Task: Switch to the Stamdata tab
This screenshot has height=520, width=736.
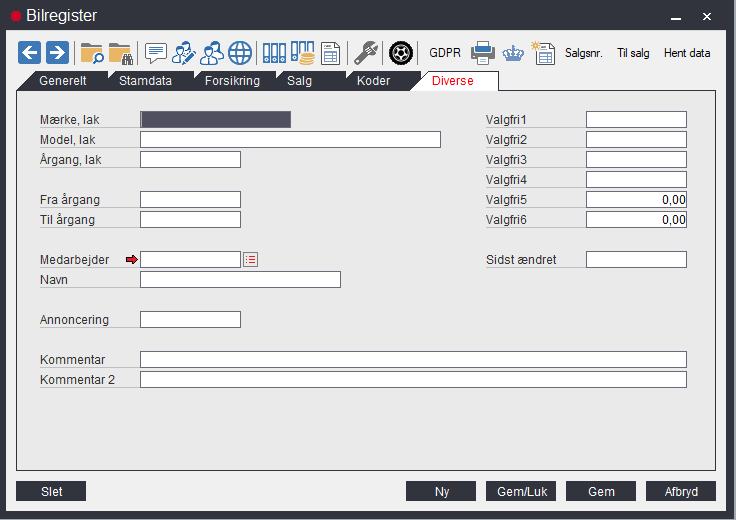Action: click(x=146, y=81)
